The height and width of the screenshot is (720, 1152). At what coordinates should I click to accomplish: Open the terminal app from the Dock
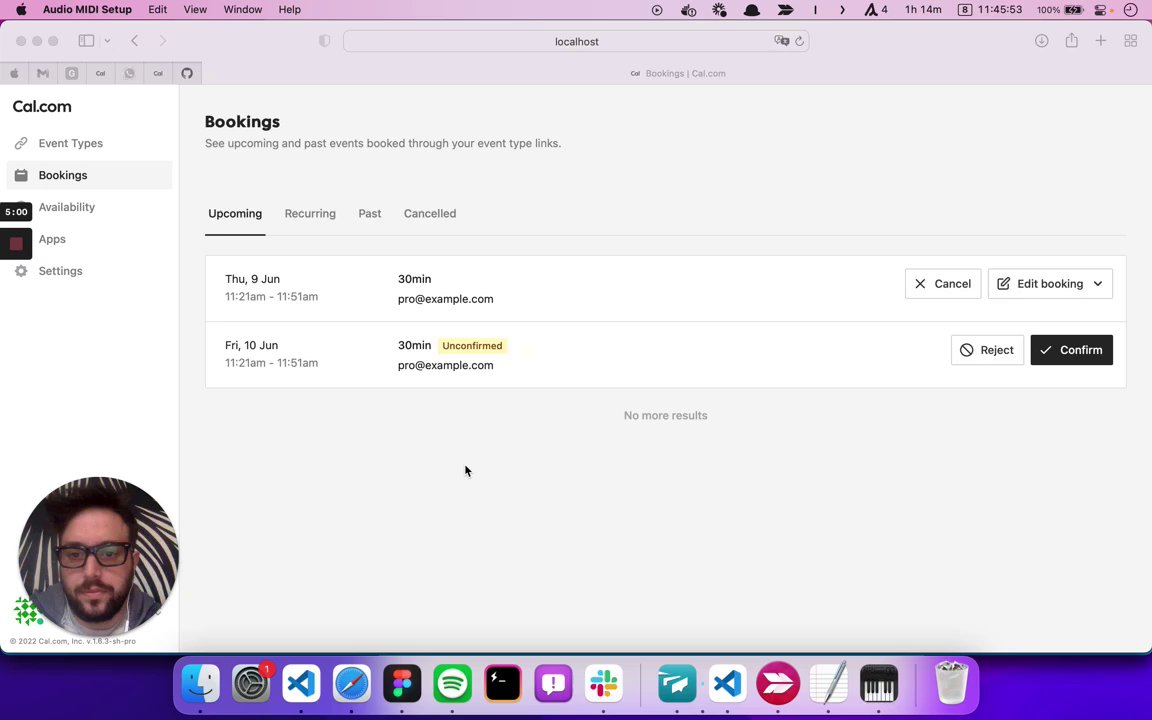tap(503, 683)
